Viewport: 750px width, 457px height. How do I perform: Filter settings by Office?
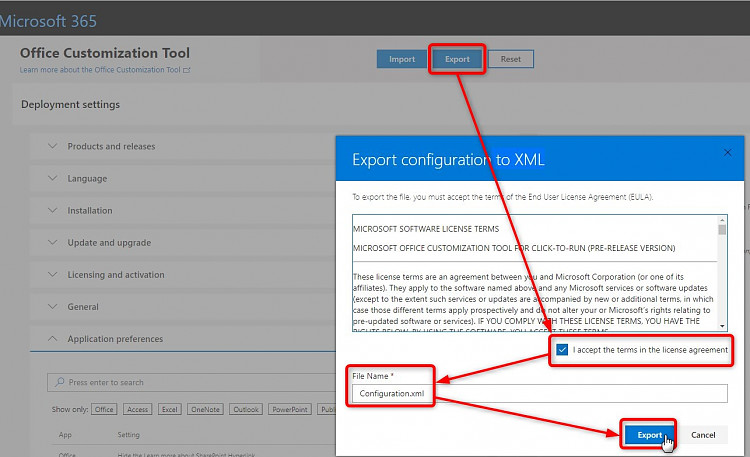(x=104, y=410)
